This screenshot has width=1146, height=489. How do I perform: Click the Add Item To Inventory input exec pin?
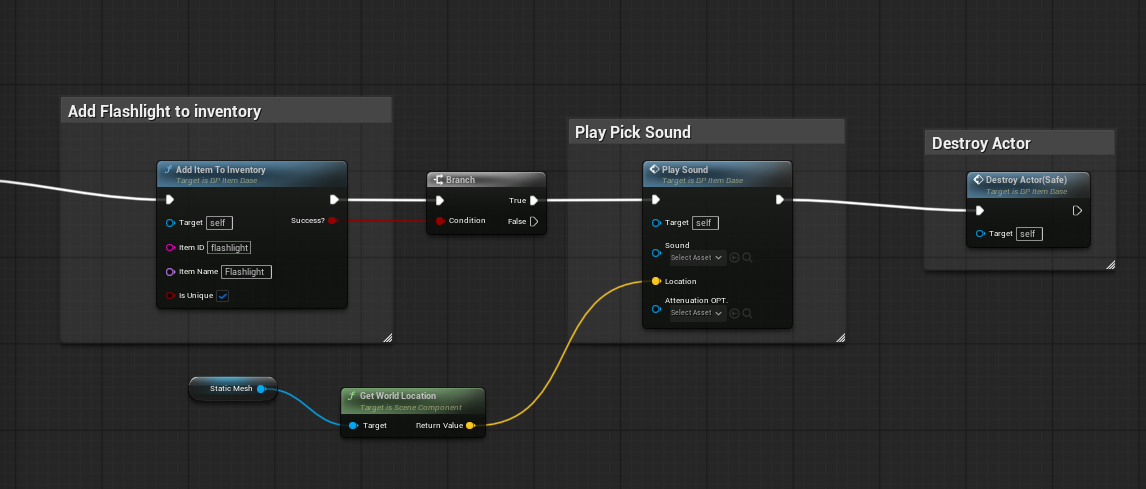(170, 200)
